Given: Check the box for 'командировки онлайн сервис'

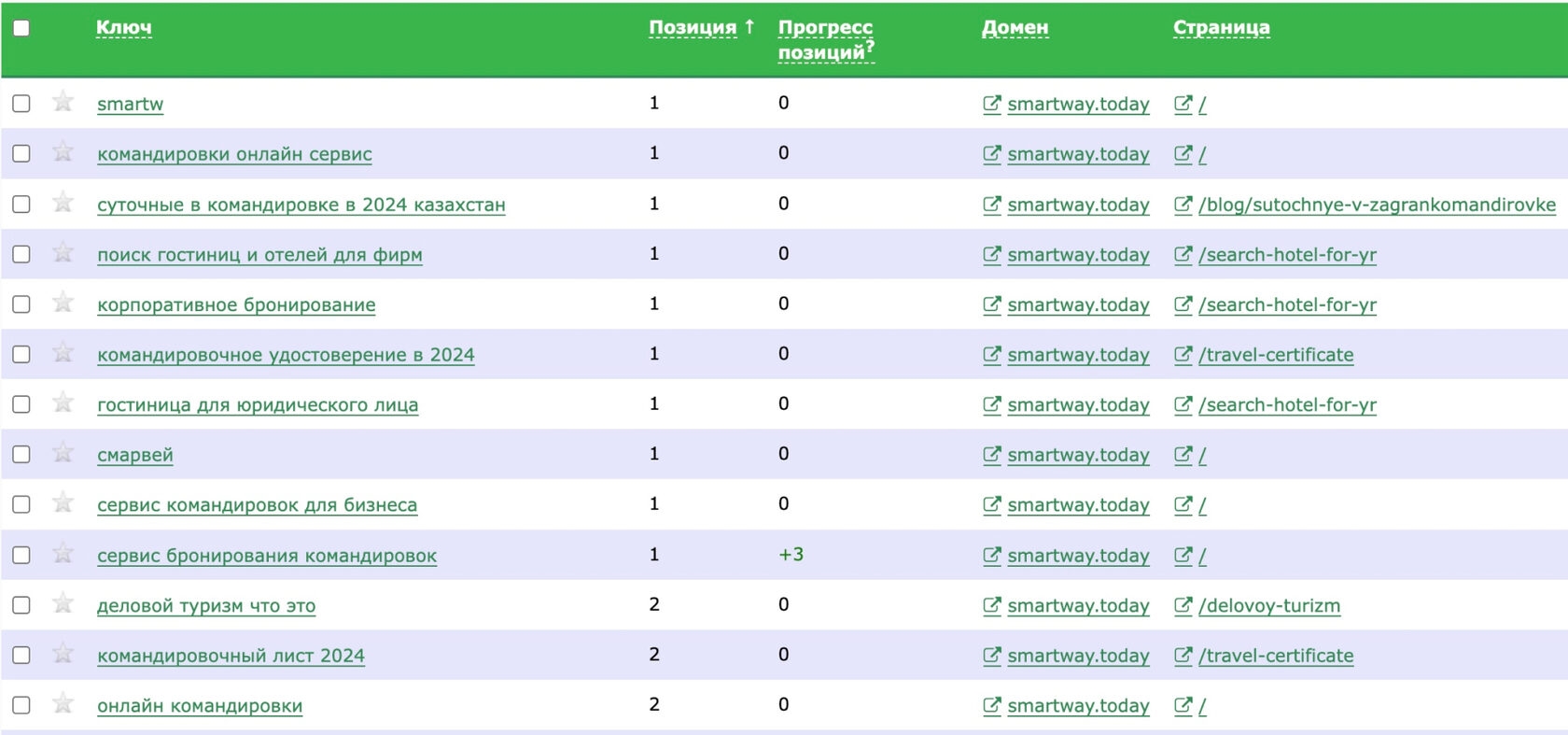Looking at the screenshot, I should point(21,153).
